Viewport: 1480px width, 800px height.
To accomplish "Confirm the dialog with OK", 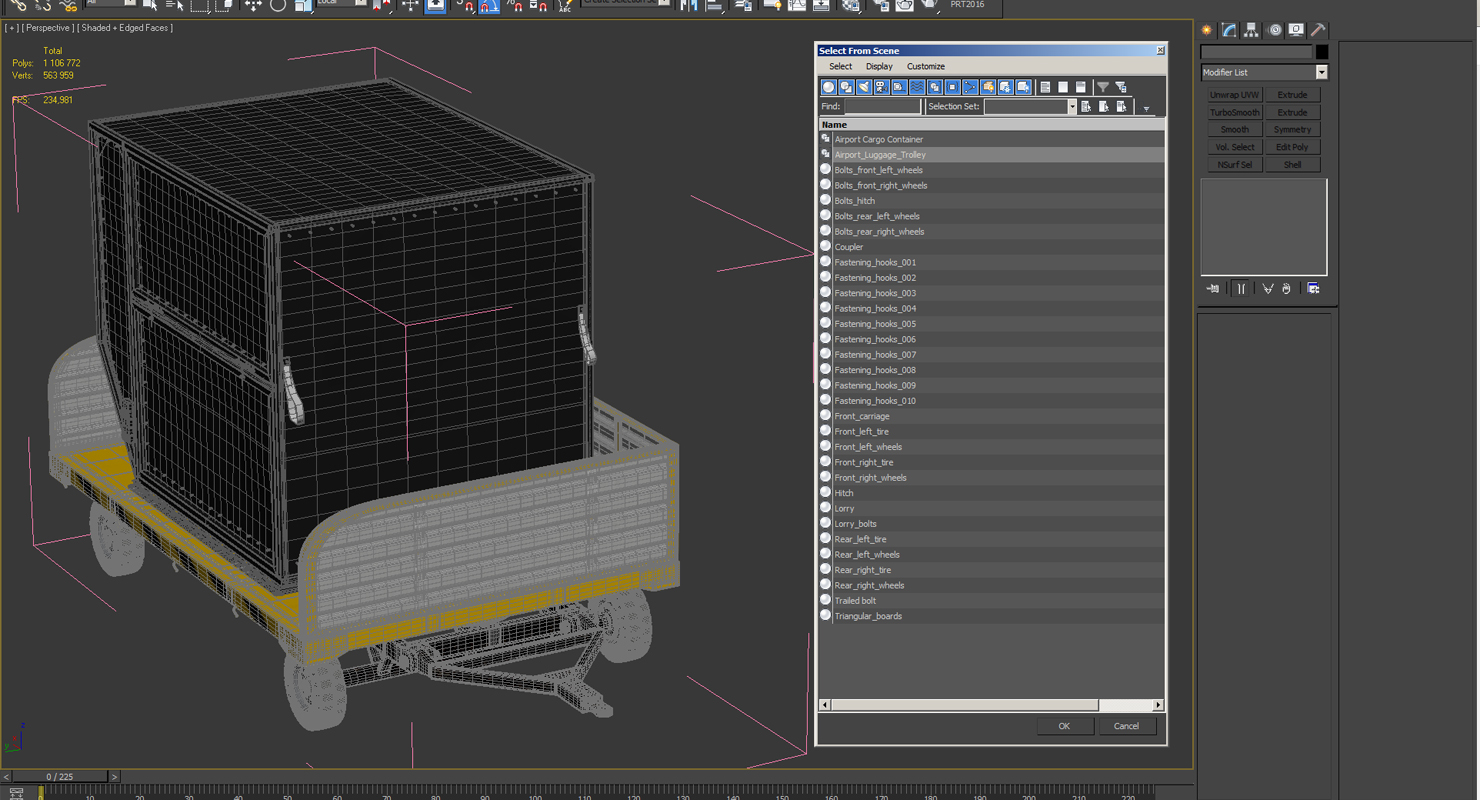I will click(1064, 726).
